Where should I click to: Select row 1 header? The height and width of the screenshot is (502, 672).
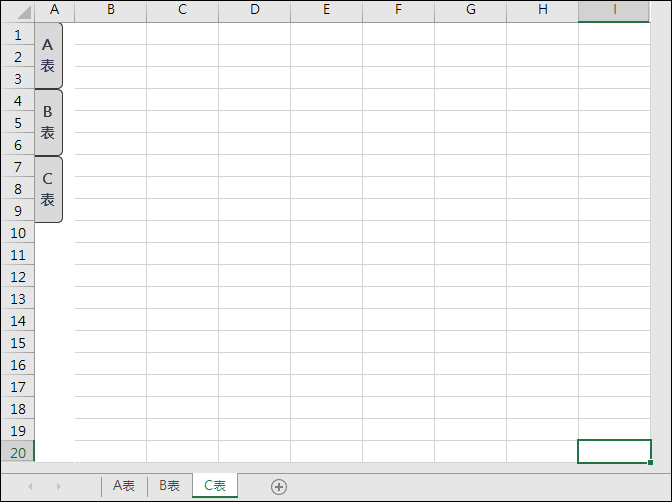[18, 35]
